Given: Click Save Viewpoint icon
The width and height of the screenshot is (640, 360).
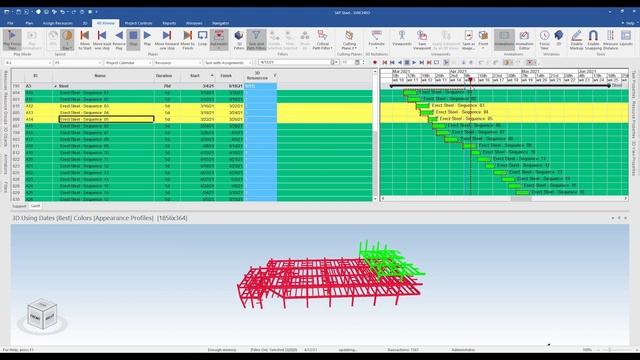Looking at the screenshot, I should 422,40.
